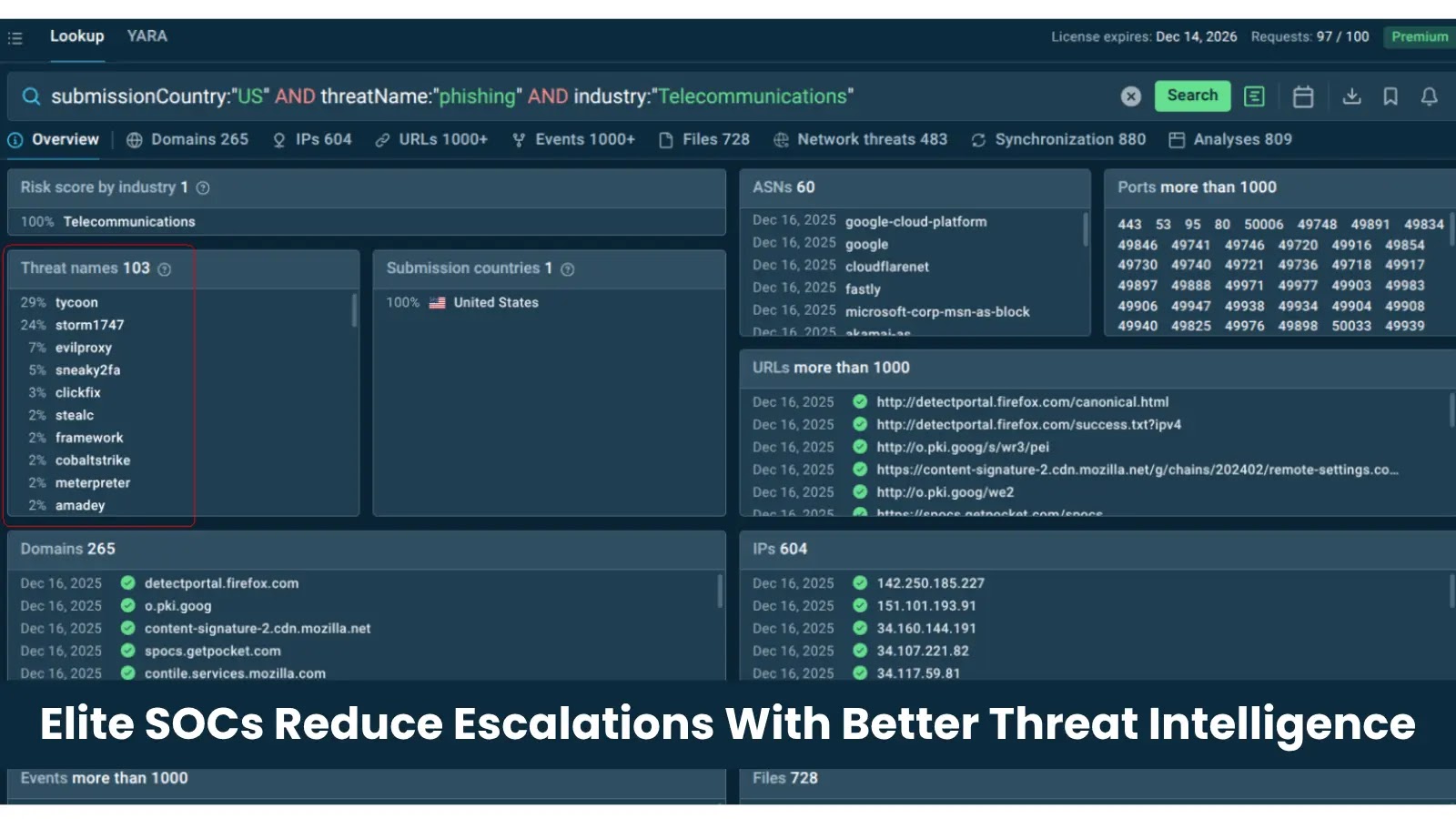The height and width of the screenshot is (819, 1456).
Task: Open saved search templates icon beside Search
Action: coord(1254,96)
